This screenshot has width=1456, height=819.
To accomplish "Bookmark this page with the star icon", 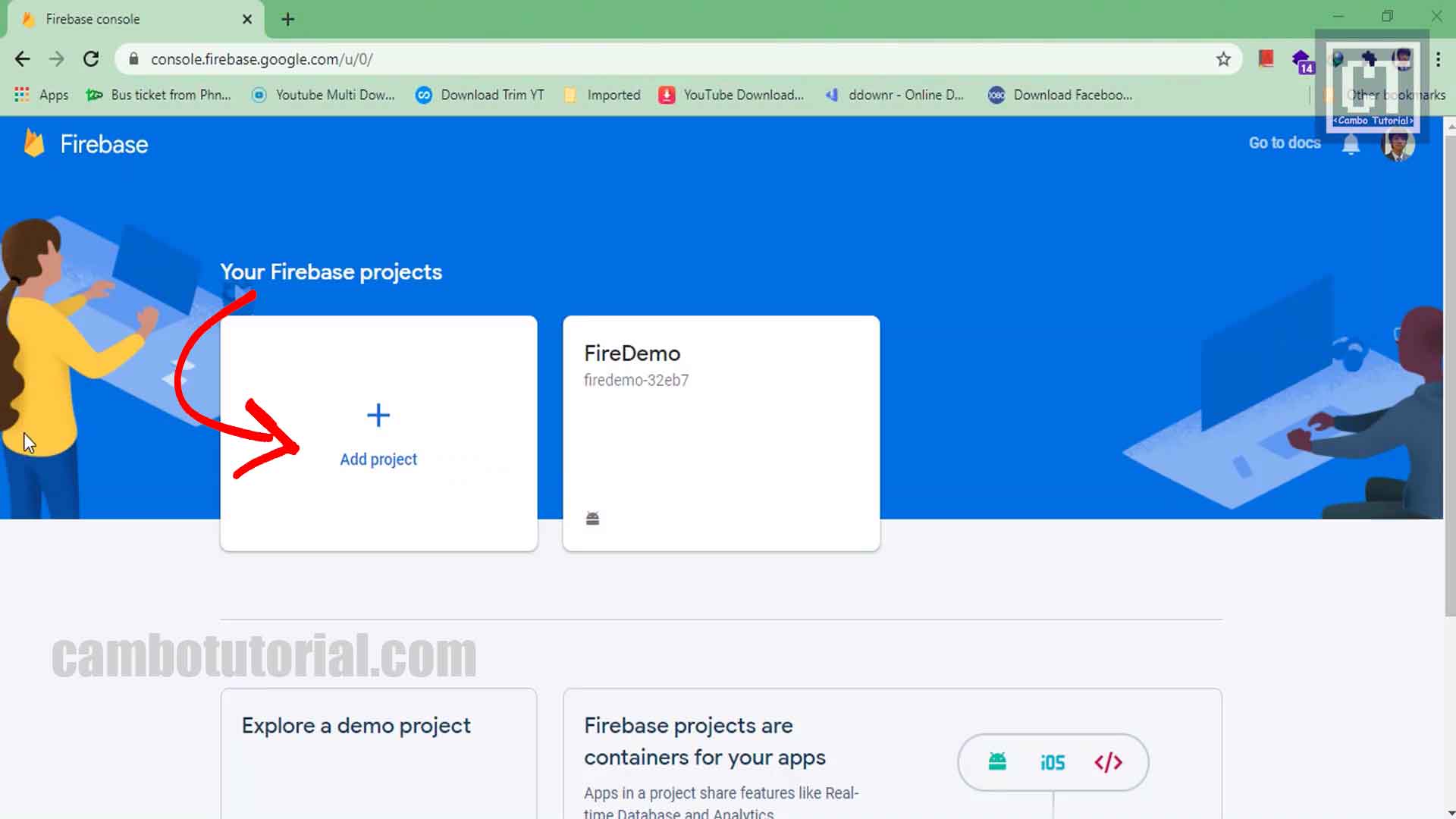I will (1223, 58).
